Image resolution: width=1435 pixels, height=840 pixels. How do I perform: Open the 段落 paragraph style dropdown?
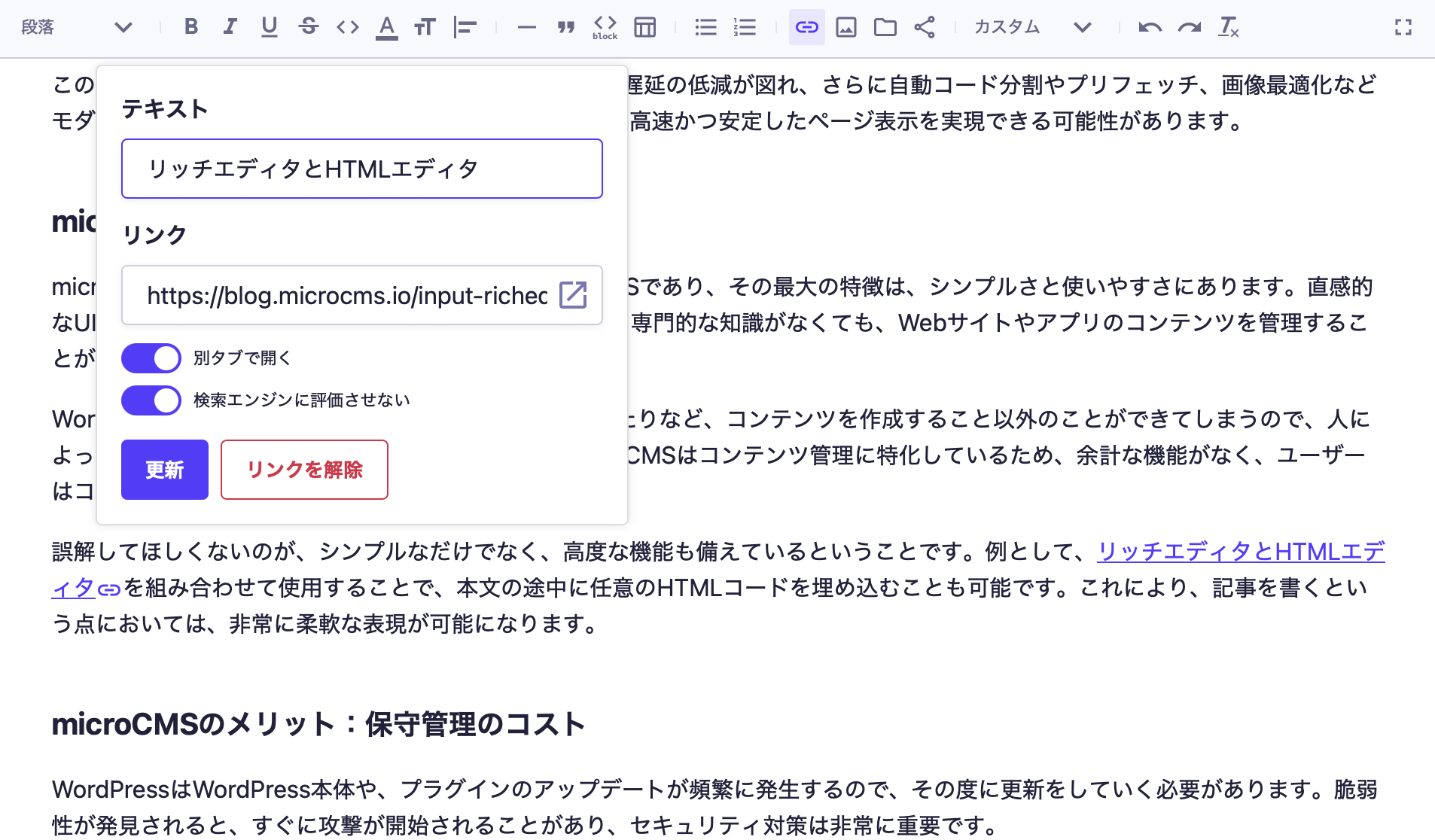[75, 27]
